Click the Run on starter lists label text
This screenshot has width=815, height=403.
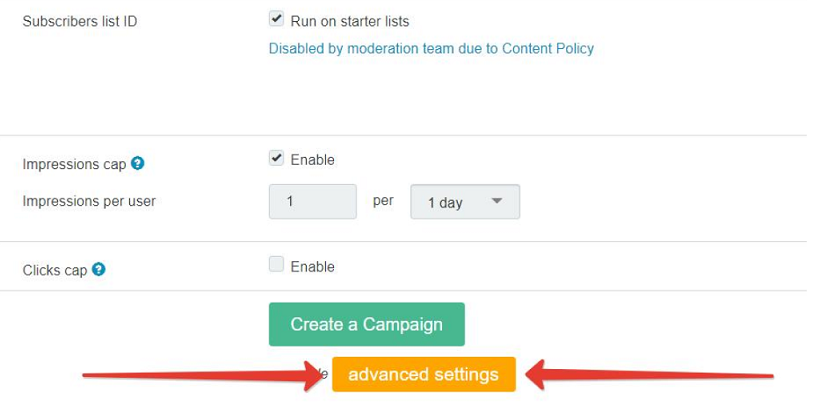(350, 21)
